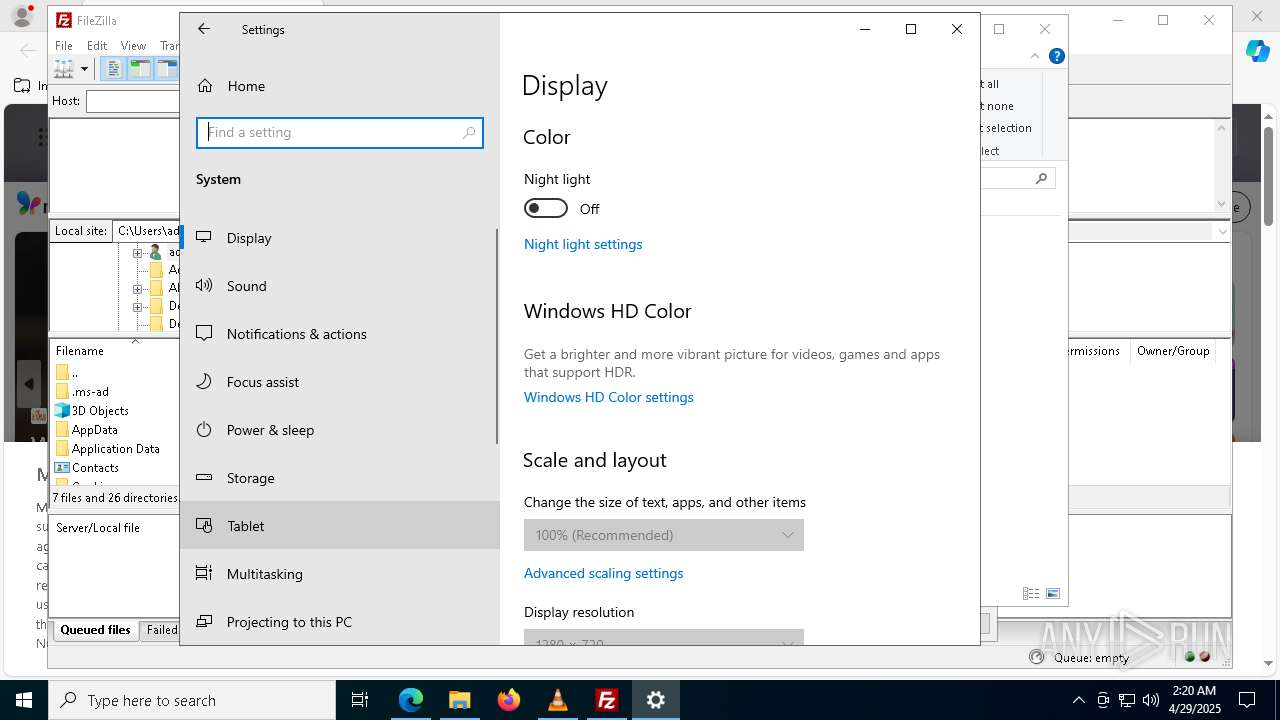1280x720 pixels.
Task: Go back using the Settings back arrow
Action: tap(204, 29)
